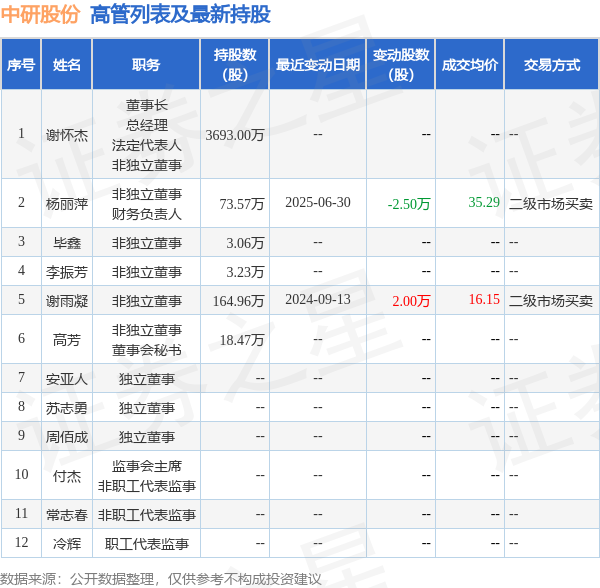The height and width of the screenshot is (588, 600).
Task: Select the 序号 column header
Action: tap(21, 65)
